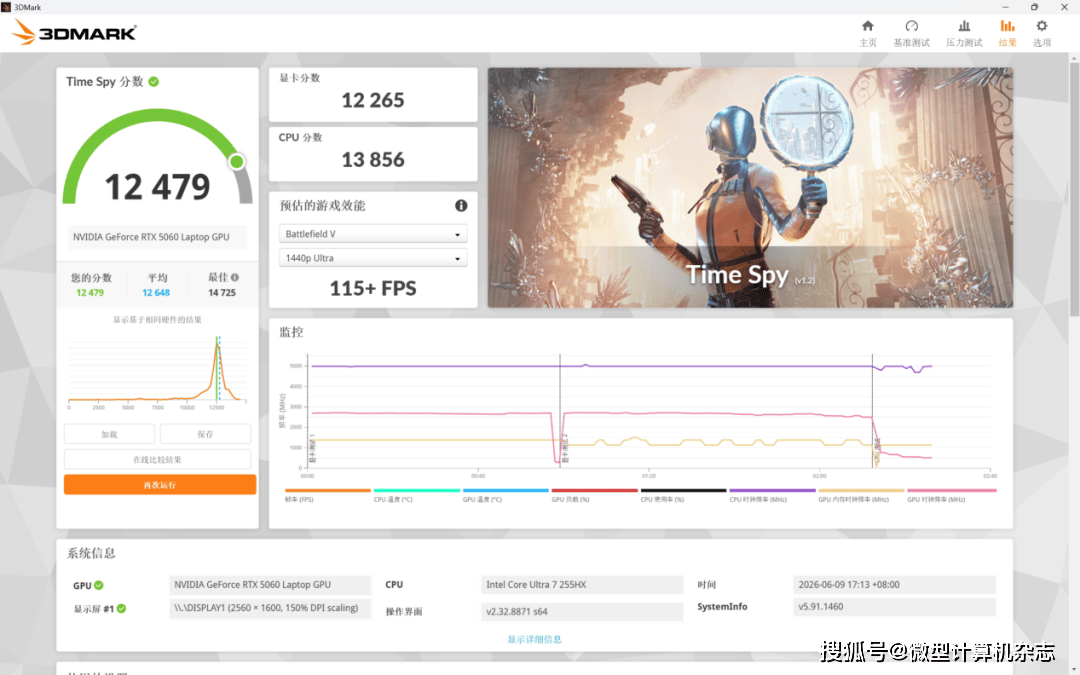Click the info icon beside 最佳 score

tap(235, 278)
